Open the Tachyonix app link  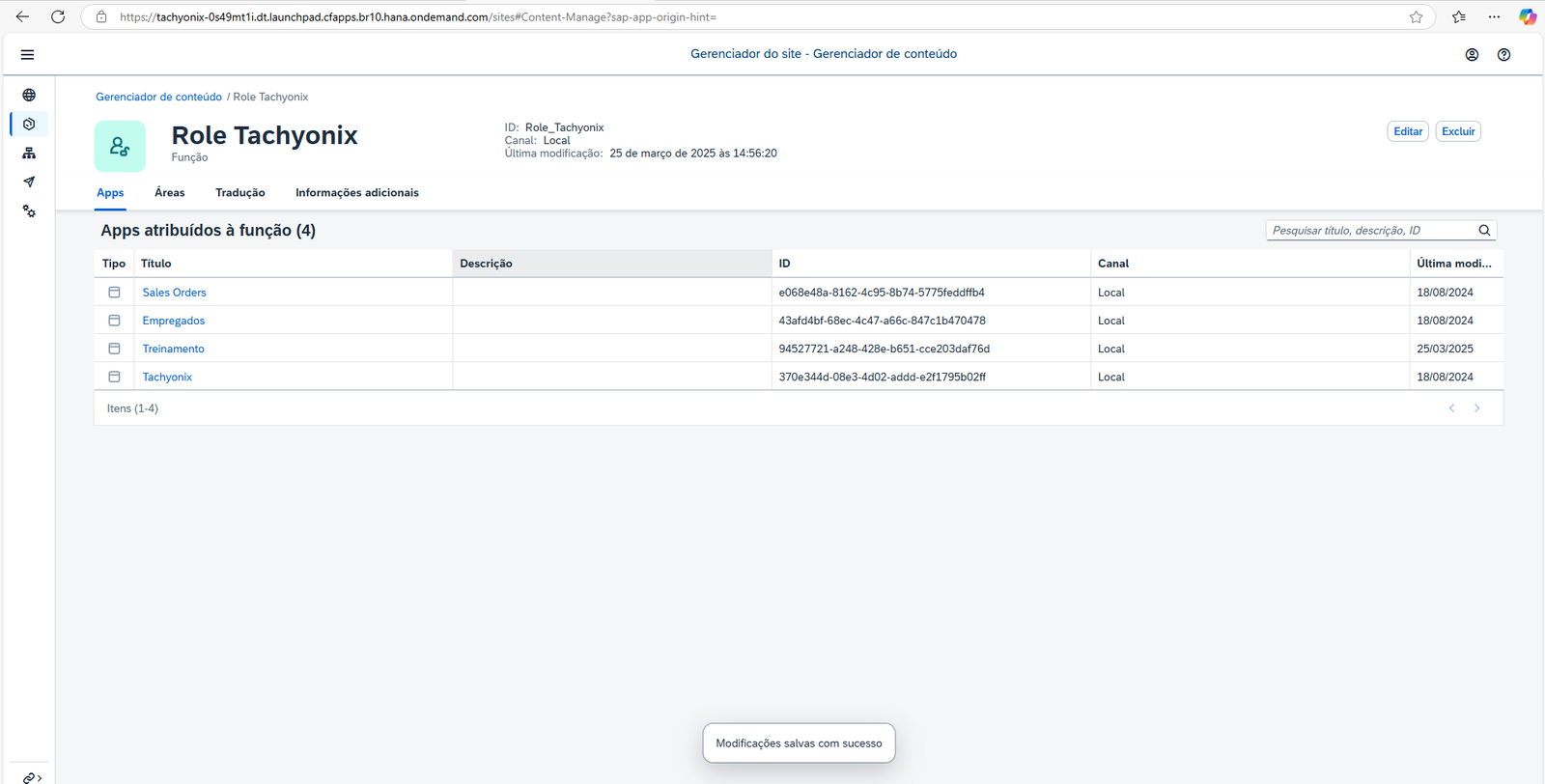(x=167, y=377)
